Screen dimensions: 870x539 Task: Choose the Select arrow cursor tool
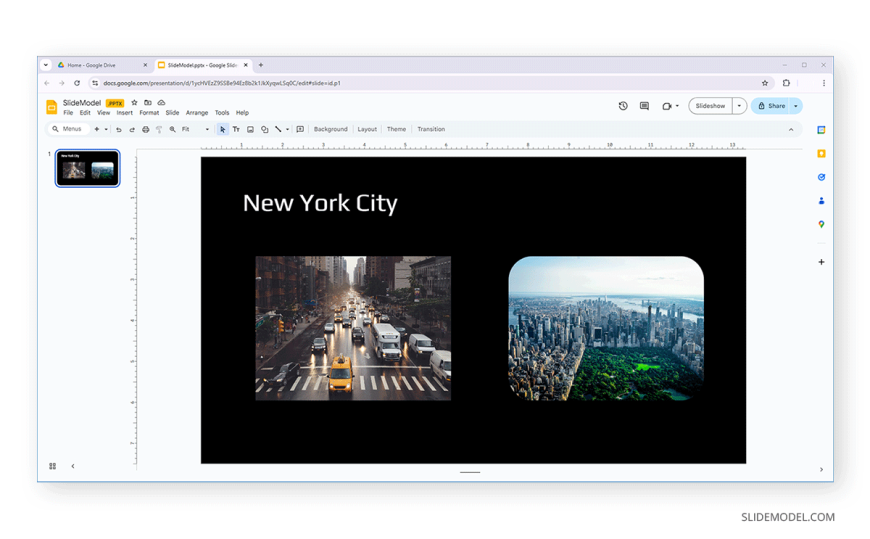pos(222,129)
